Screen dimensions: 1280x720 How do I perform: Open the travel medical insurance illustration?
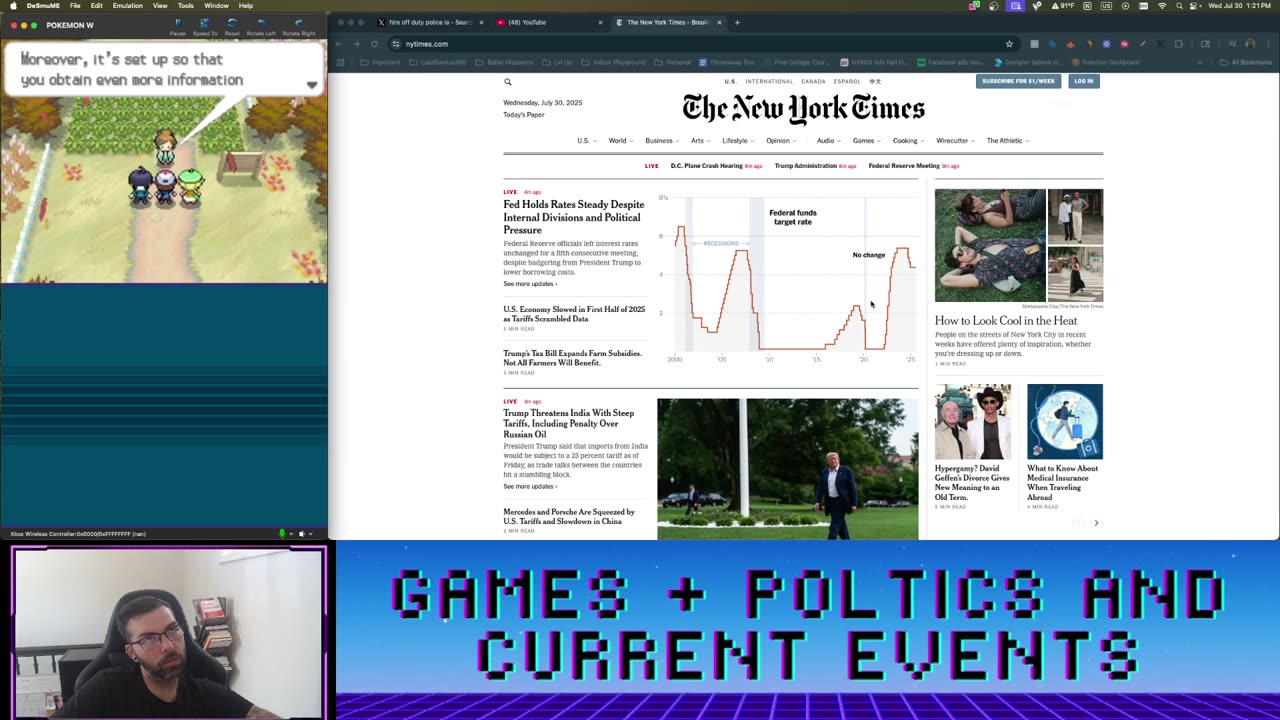coord(1065,422)
